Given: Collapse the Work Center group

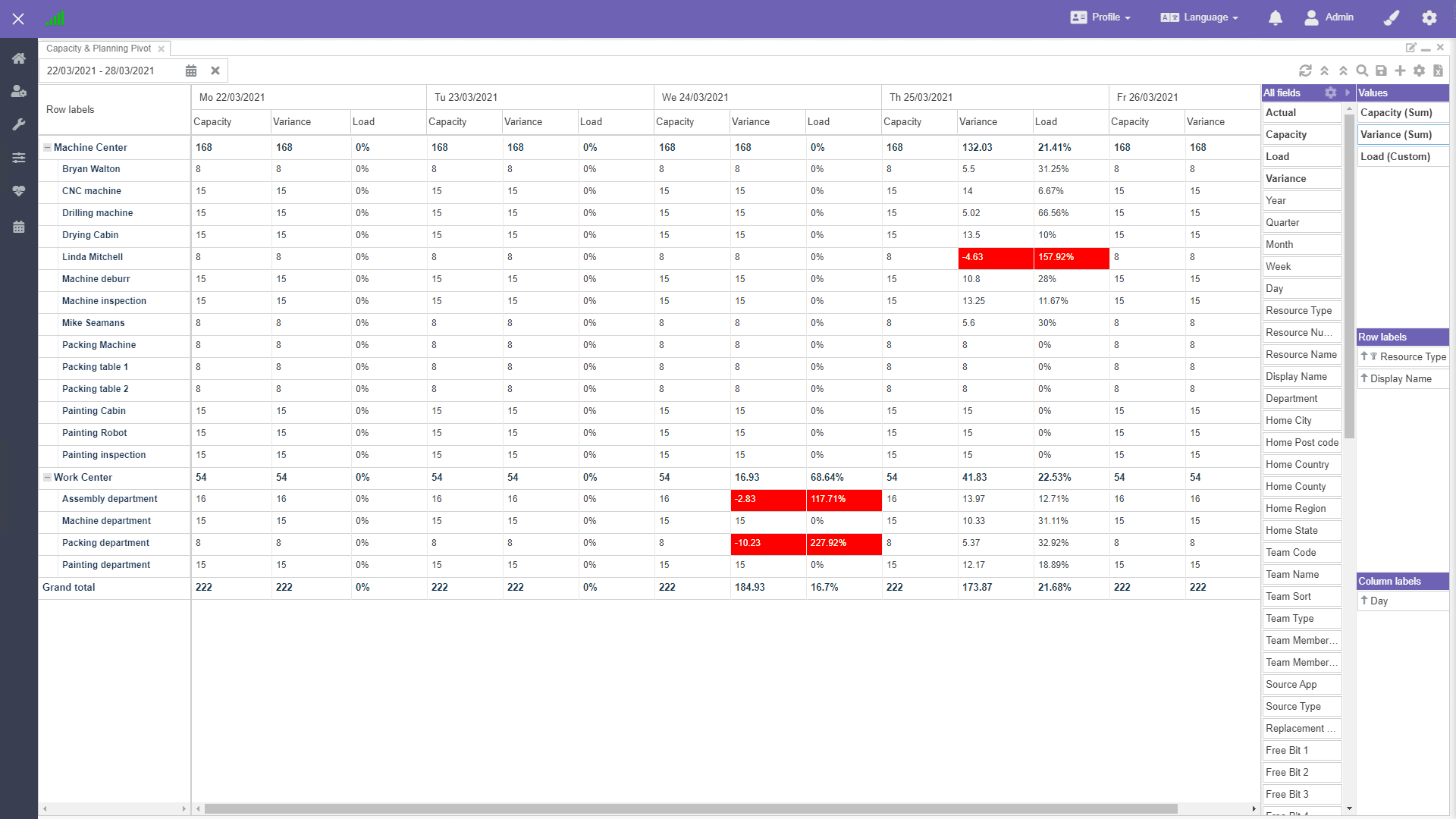Looking at the screenshot, I should tap(47, 478).
